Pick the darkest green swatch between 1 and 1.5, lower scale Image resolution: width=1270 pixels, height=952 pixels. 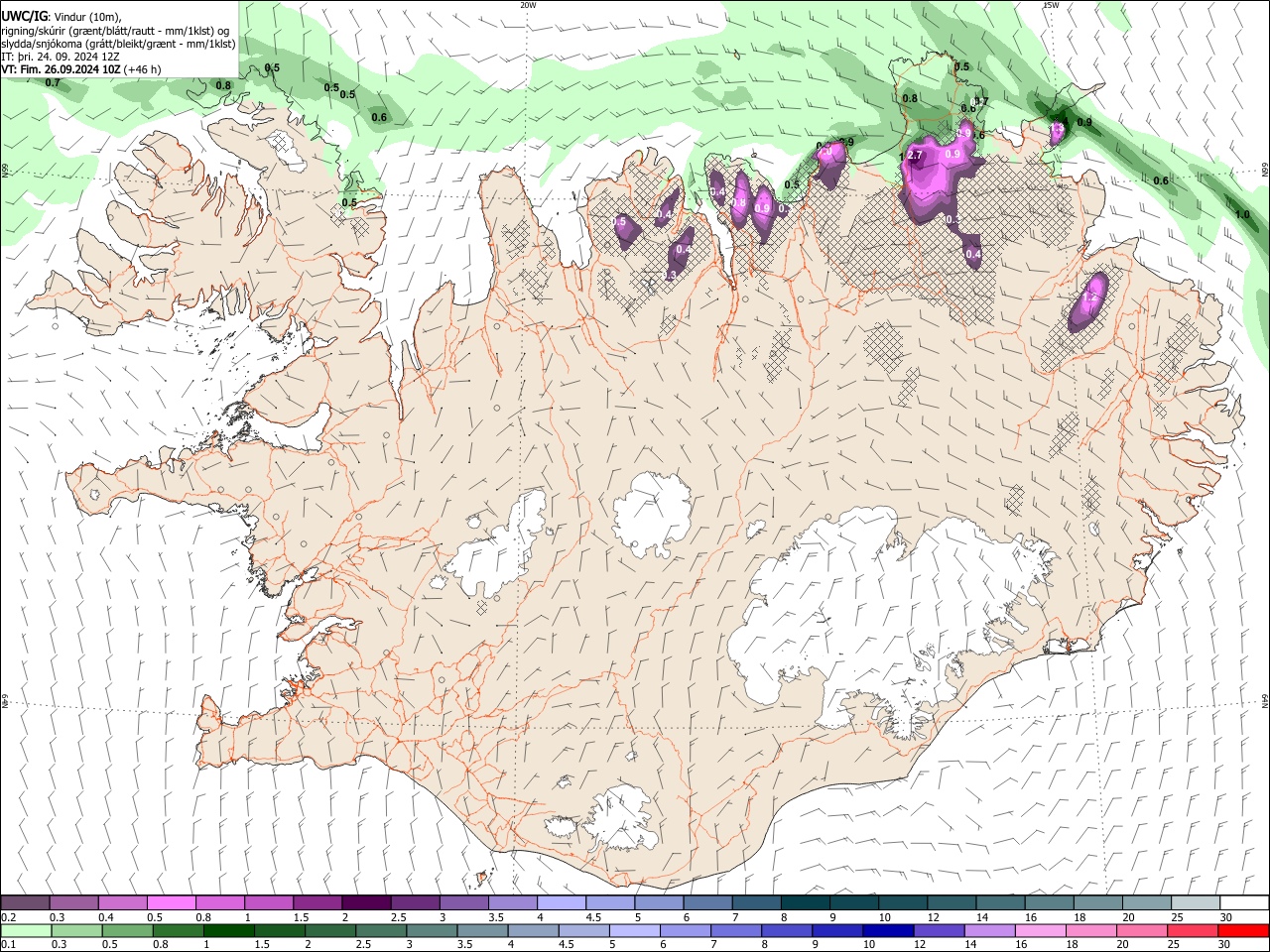coord(229,931)
